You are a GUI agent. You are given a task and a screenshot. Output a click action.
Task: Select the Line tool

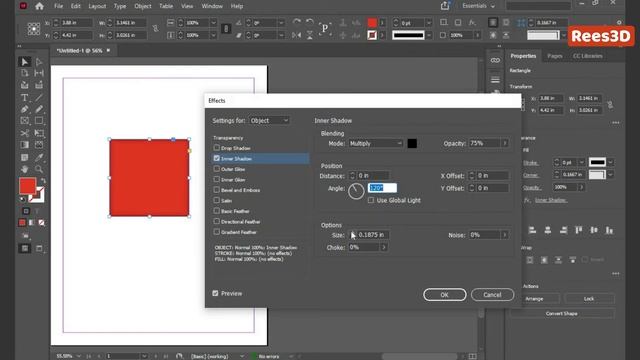point(39,98)
